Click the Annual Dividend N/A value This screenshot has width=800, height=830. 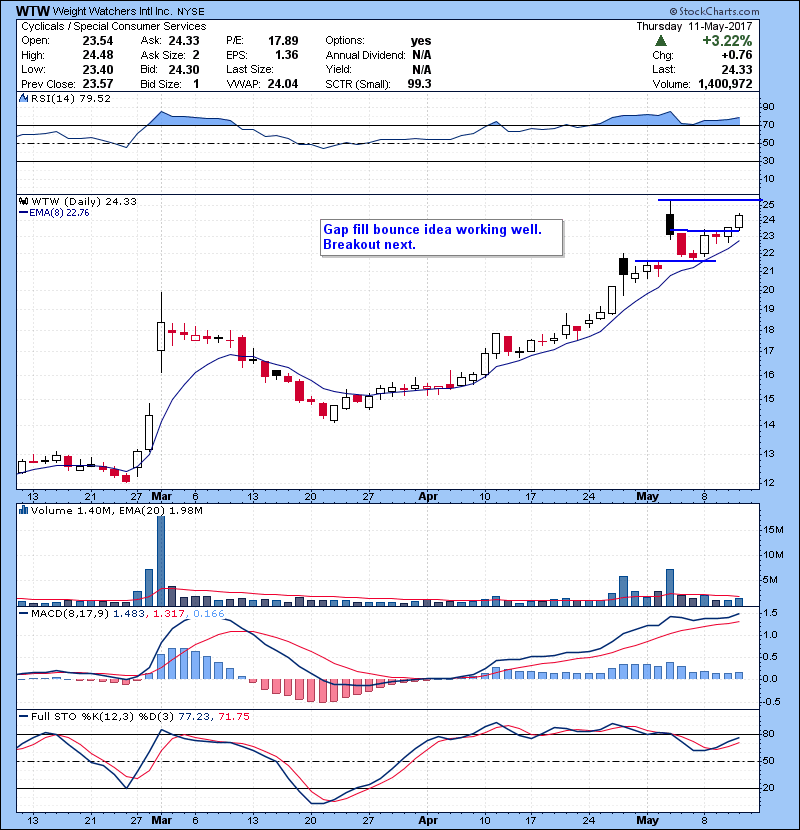coord(421,55)
